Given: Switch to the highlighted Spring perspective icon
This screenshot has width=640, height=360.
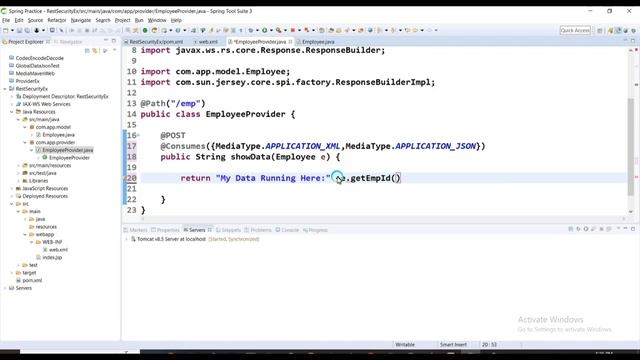Looking at the screenshot, I should click(x=618, y=31).
